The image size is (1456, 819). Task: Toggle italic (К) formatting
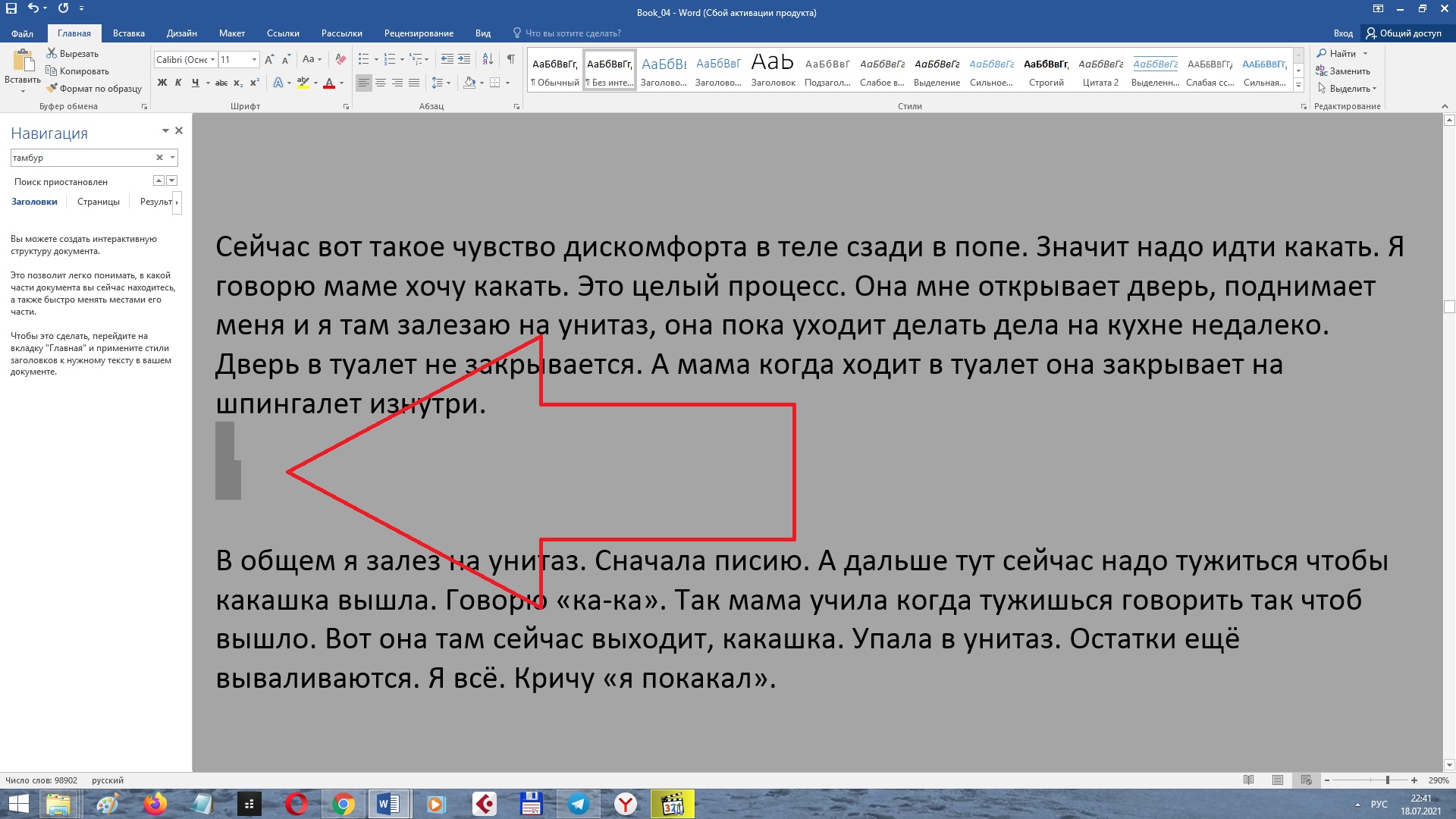pyautogui.click(x=178, y=83)
